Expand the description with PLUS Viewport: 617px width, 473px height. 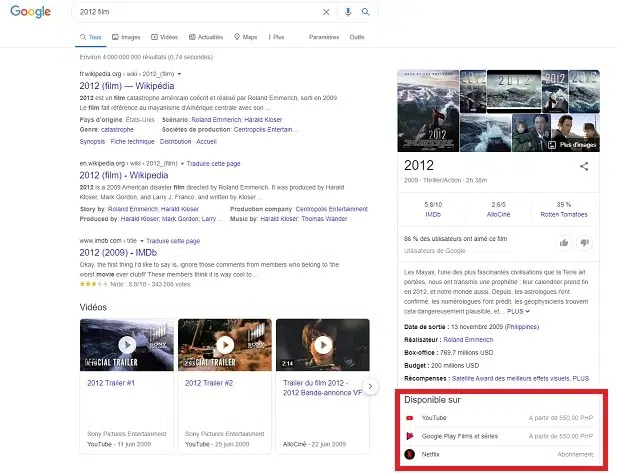click(x=518, y=311)
